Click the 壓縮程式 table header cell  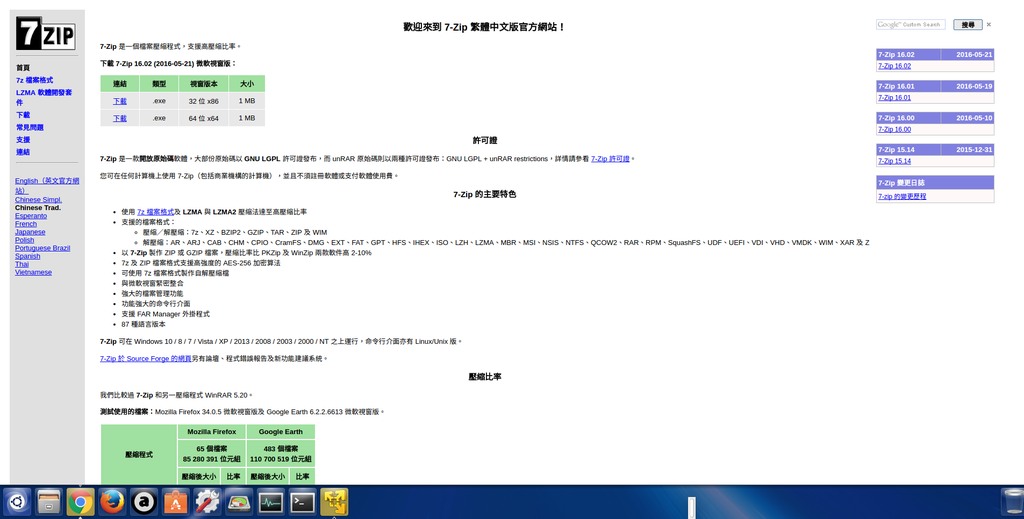tap(139, 454)
